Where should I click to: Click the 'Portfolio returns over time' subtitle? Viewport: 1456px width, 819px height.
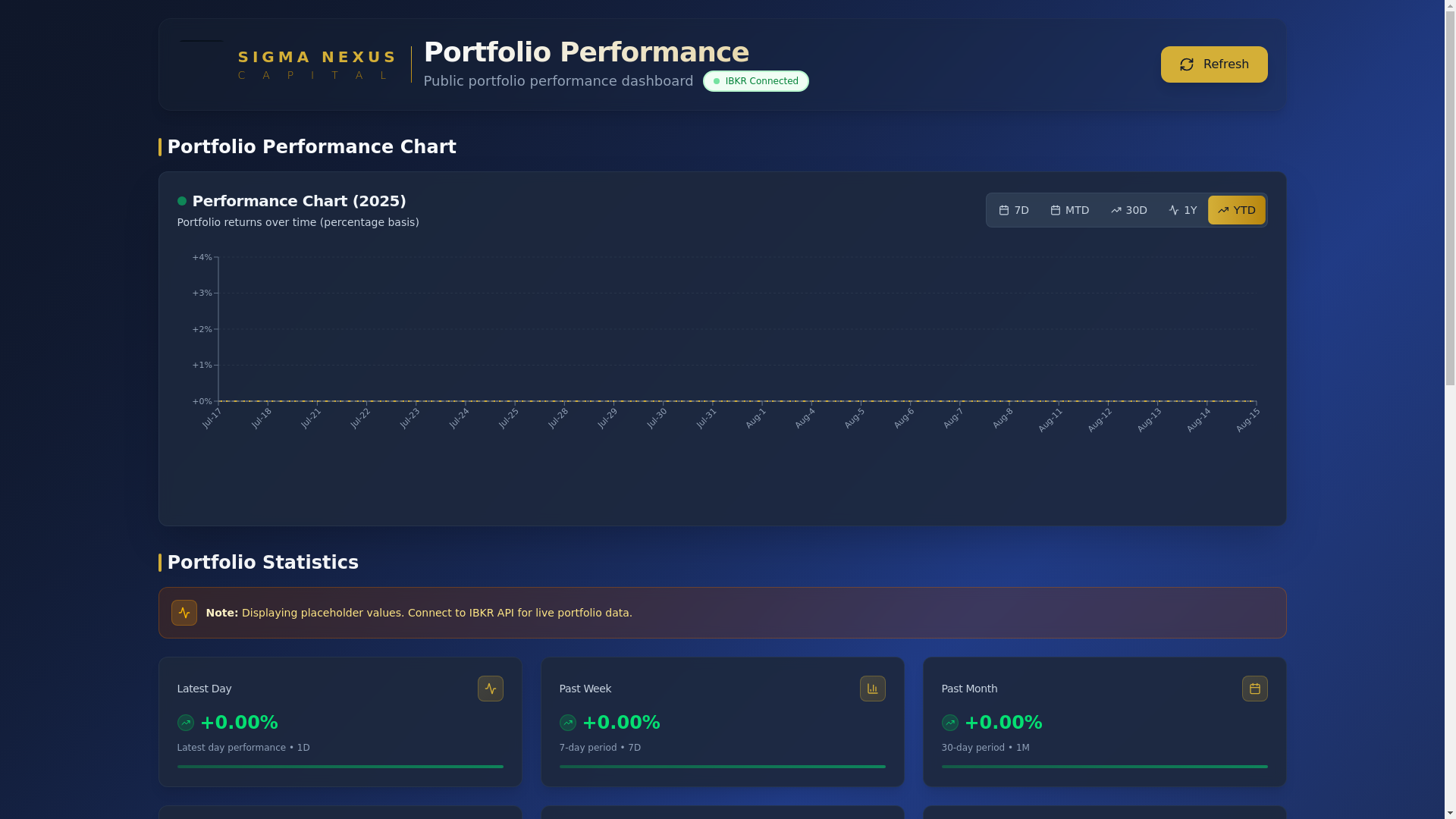click(298, 222)
